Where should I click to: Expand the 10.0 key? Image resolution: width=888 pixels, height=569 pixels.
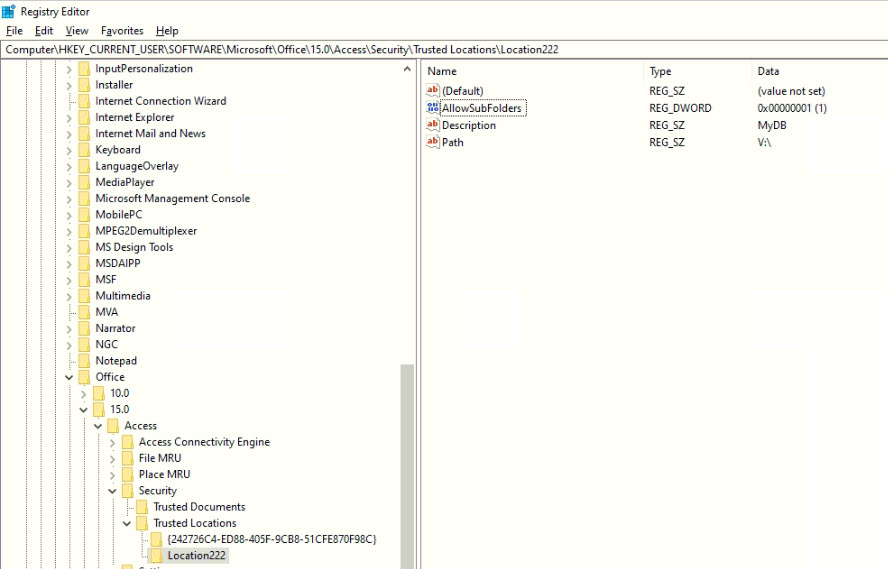point(84,393)
